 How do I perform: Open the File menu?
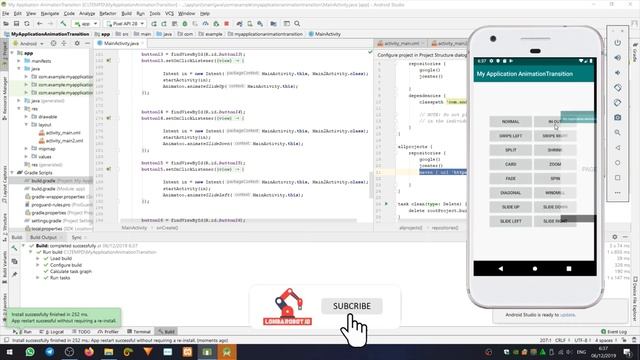(x=5, y=13)
